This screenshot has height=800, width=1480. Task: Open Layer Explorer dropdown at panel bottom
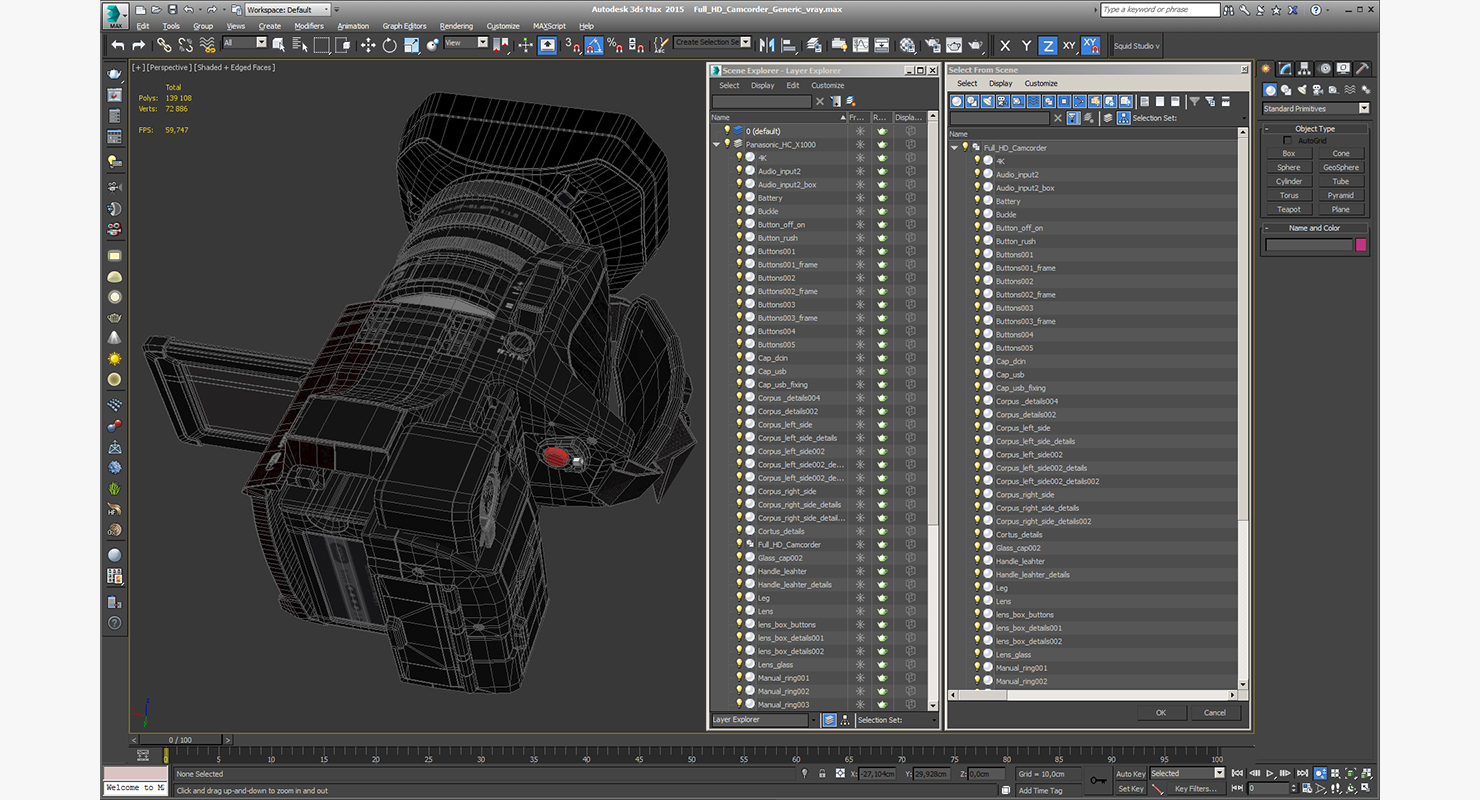764,720
